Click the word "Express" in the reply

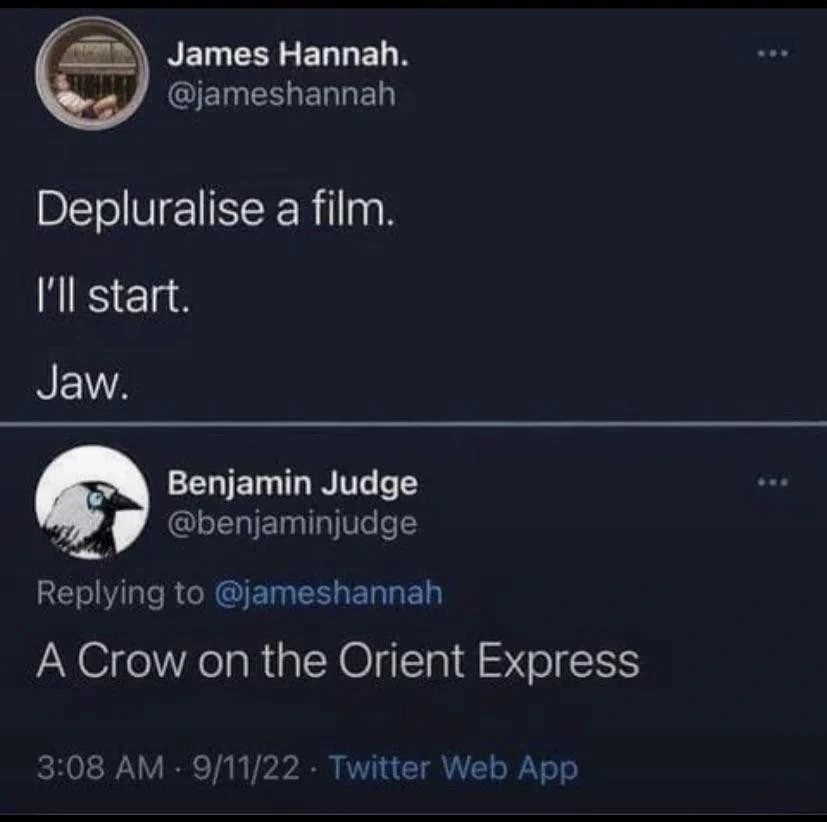click(x=559, y=663)
